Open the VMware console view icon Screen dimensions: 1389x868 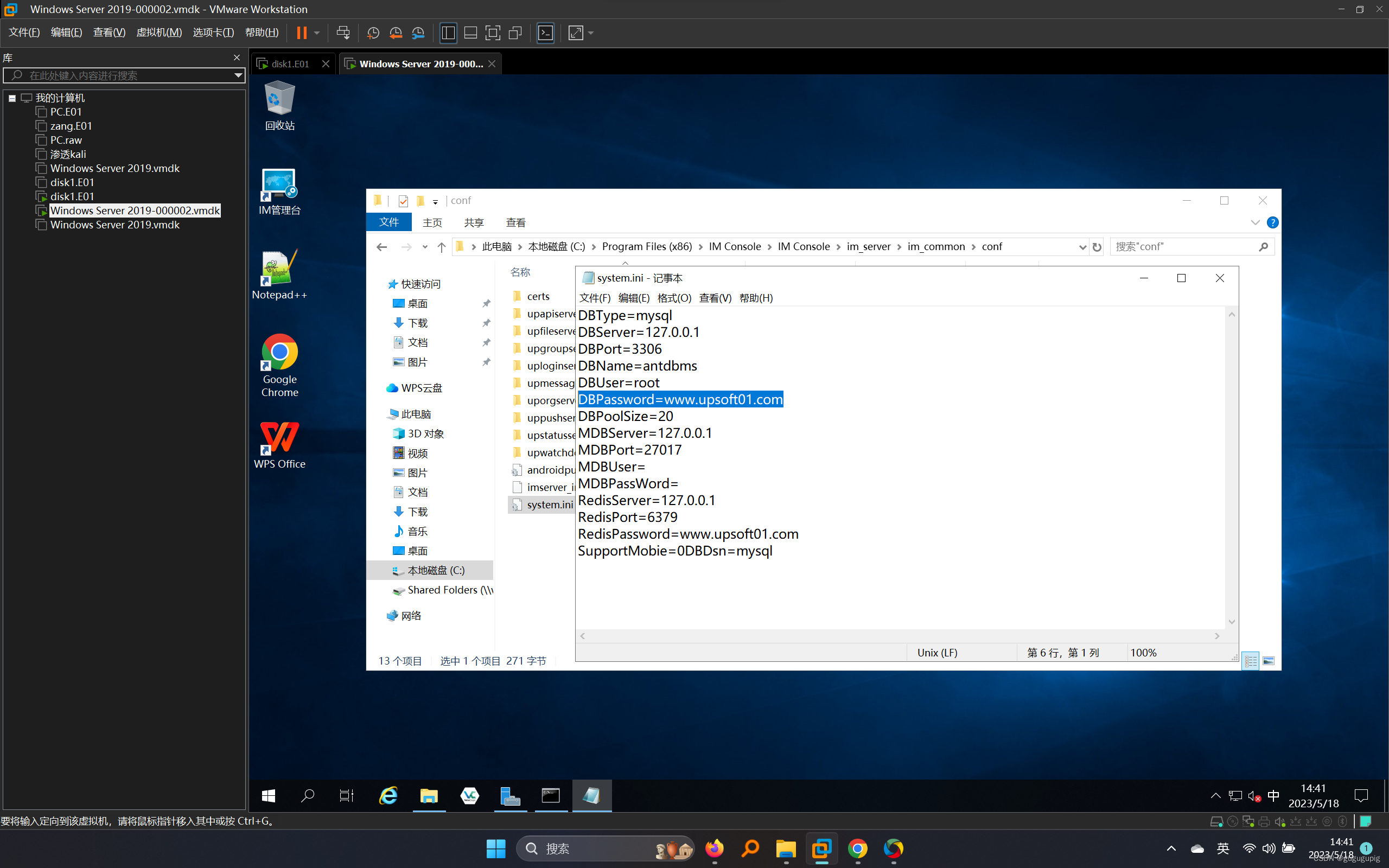pos(545,33)
